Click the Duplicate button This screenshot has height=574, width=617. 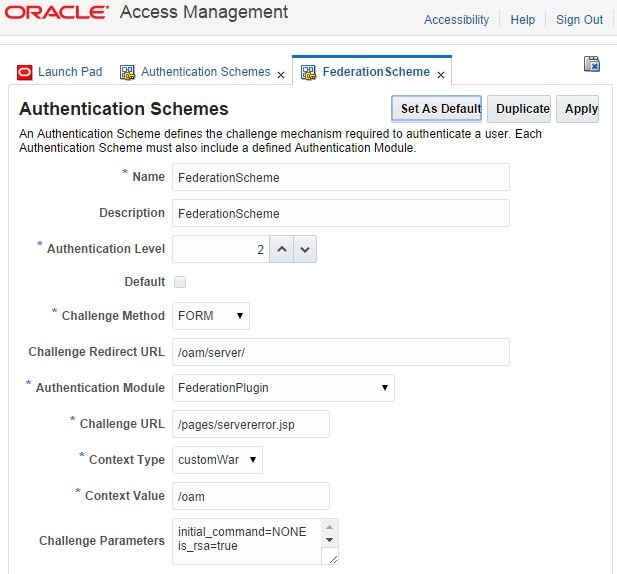pyautogui.click(x=519, y=109)
